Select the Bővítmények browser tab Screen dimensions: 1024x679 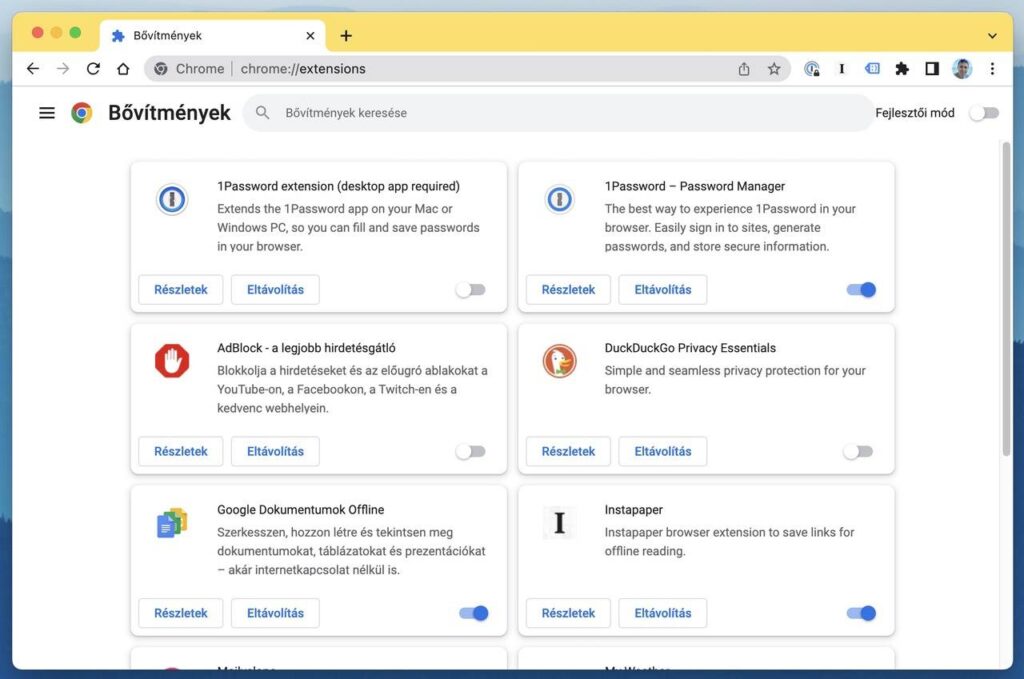(x=213, y=35)
